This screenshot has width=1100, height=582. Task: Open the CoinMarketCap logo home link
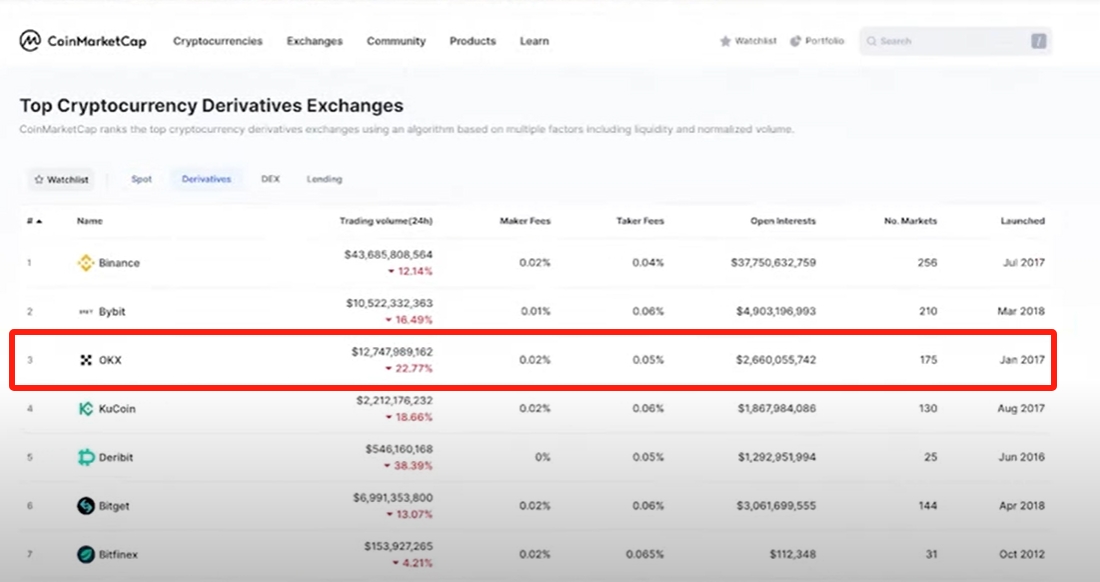pyautogui.click(x=83, y=41)
